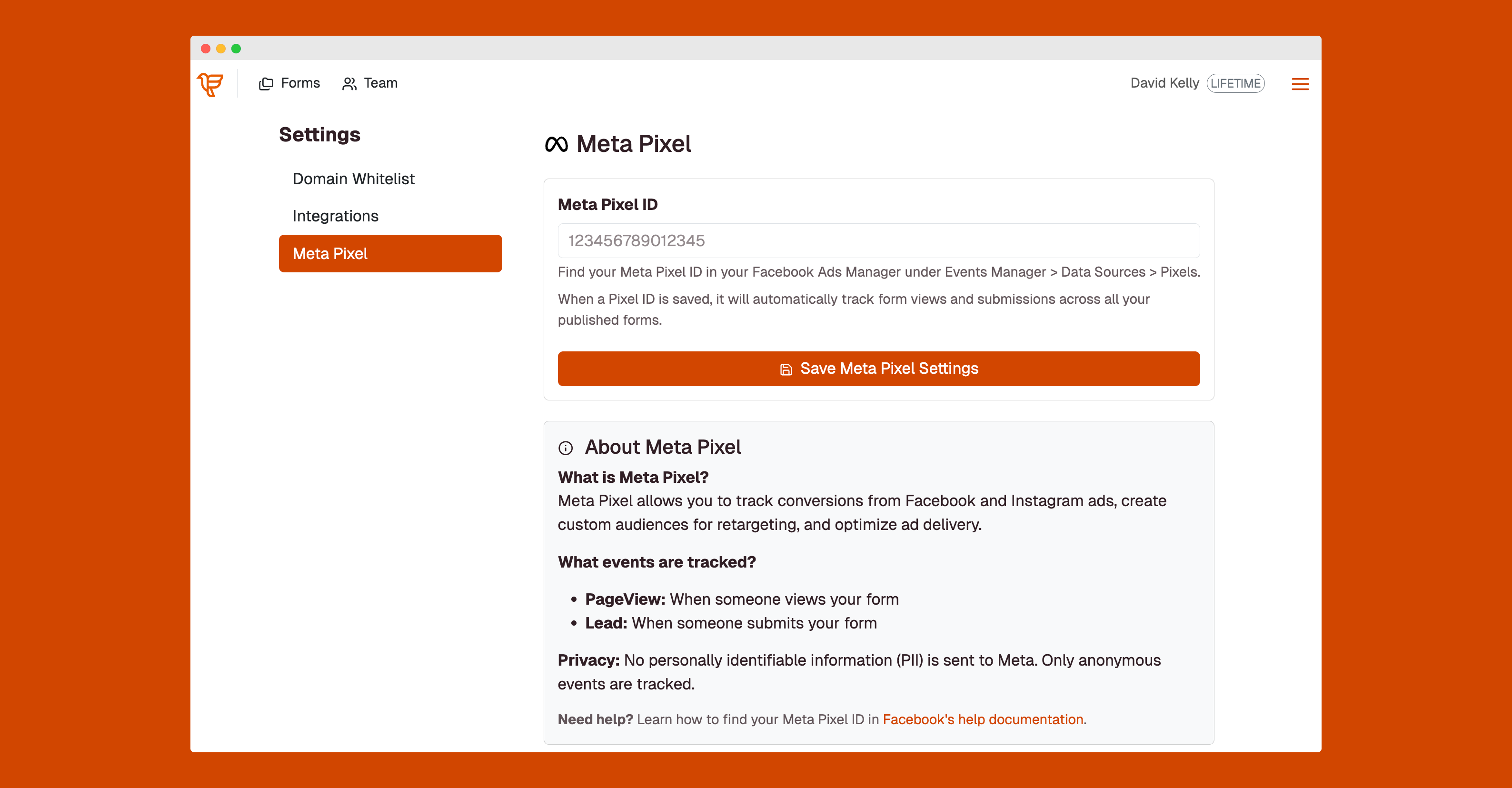Click the info circle icon

click(x=565, y=449)
